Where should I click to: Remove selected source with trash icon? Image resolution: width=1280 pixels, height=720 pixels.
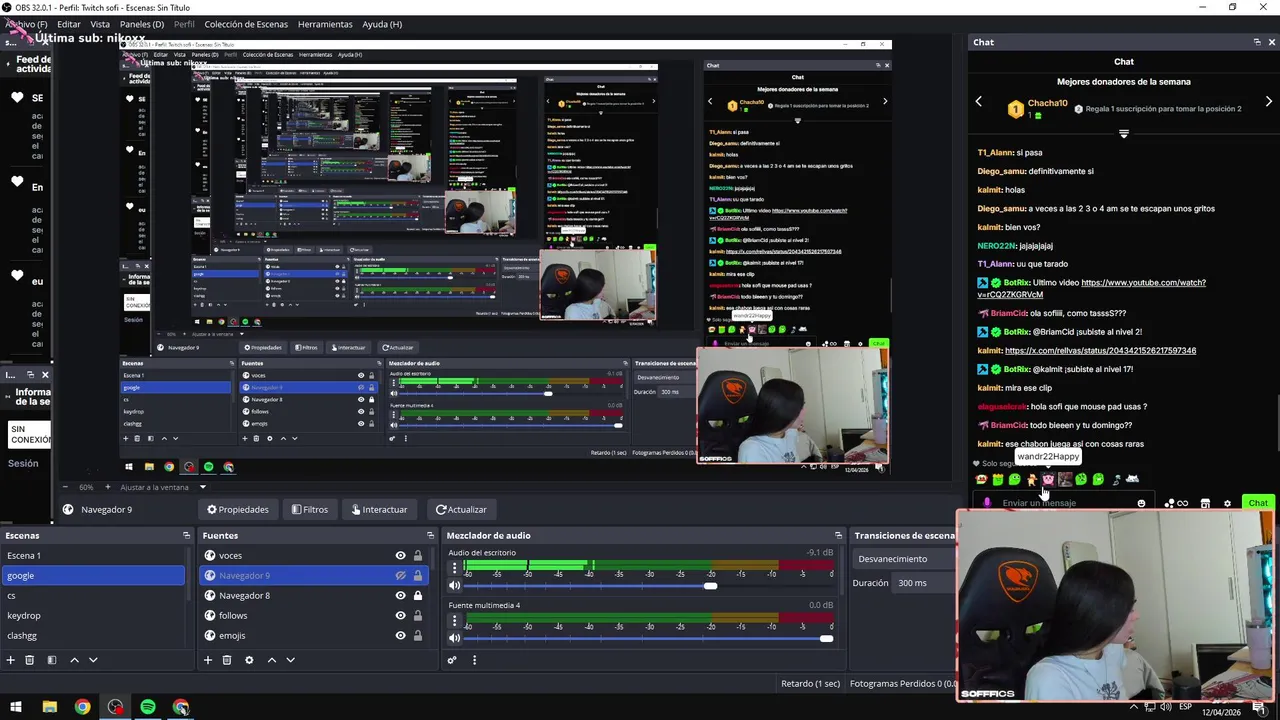point(227,660)
